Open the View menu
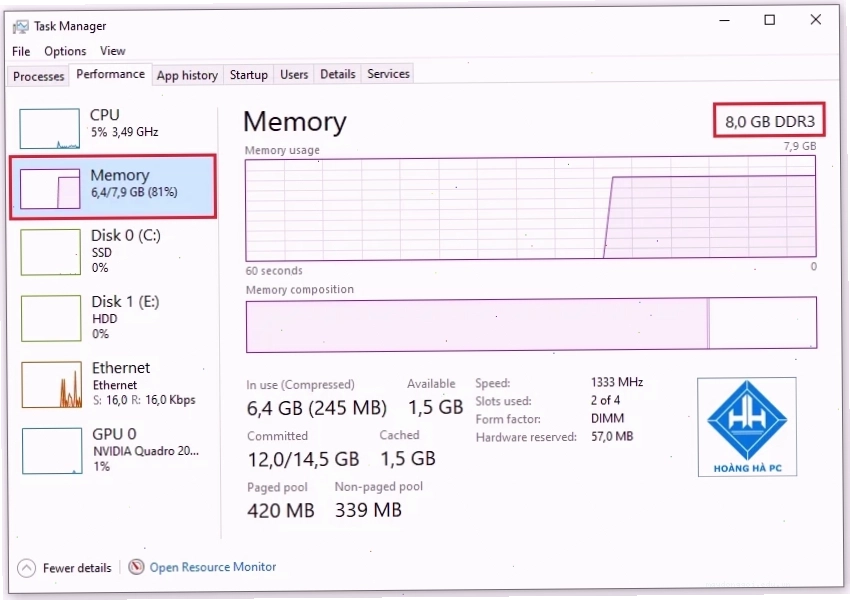The width and height of the screenshot is (850, 601). 113,50
